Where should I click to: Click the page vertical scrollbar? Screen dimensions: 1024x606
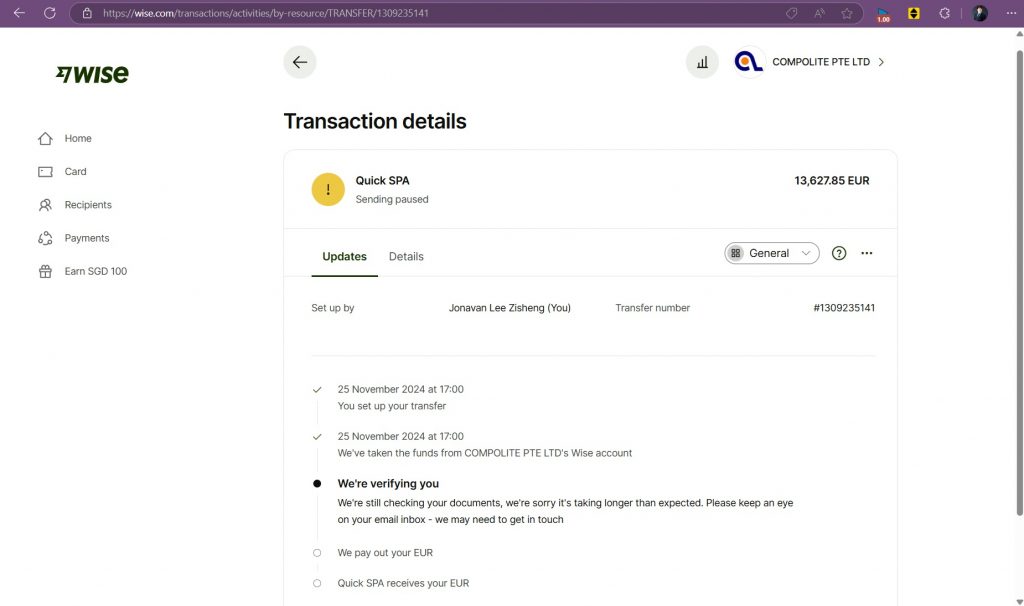(x=1019, y=281)
